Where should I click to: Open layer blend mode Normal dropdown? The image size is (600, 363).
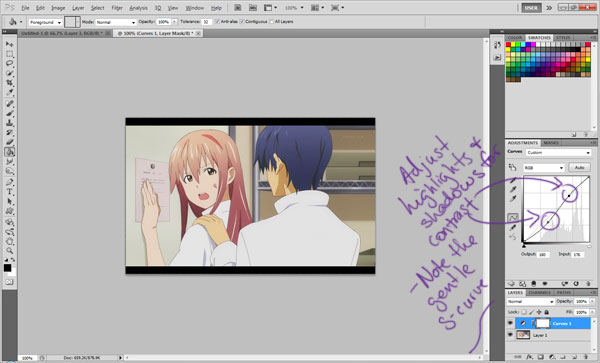coord(531,301)
